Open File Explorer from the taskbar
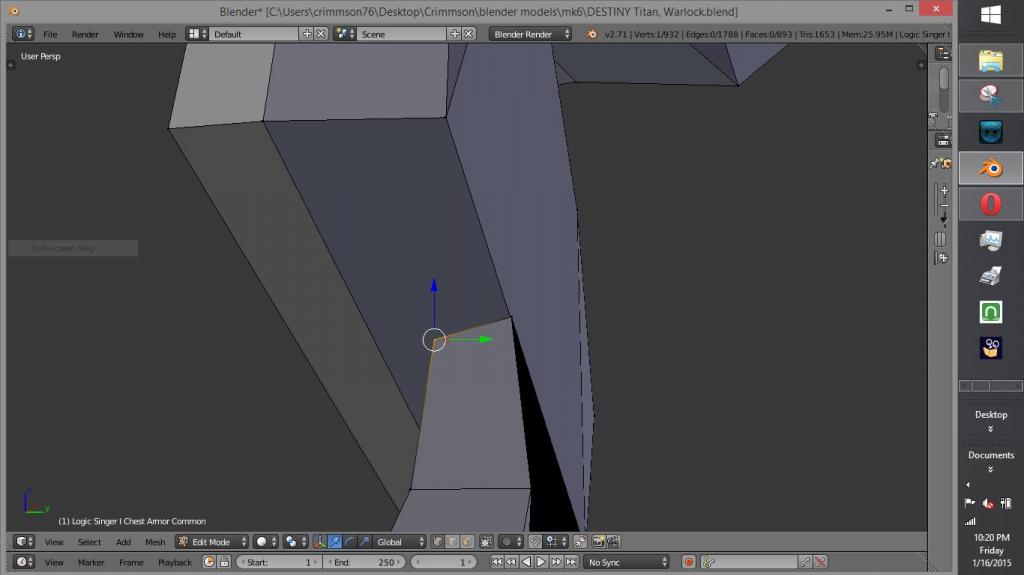 point(991,60)
